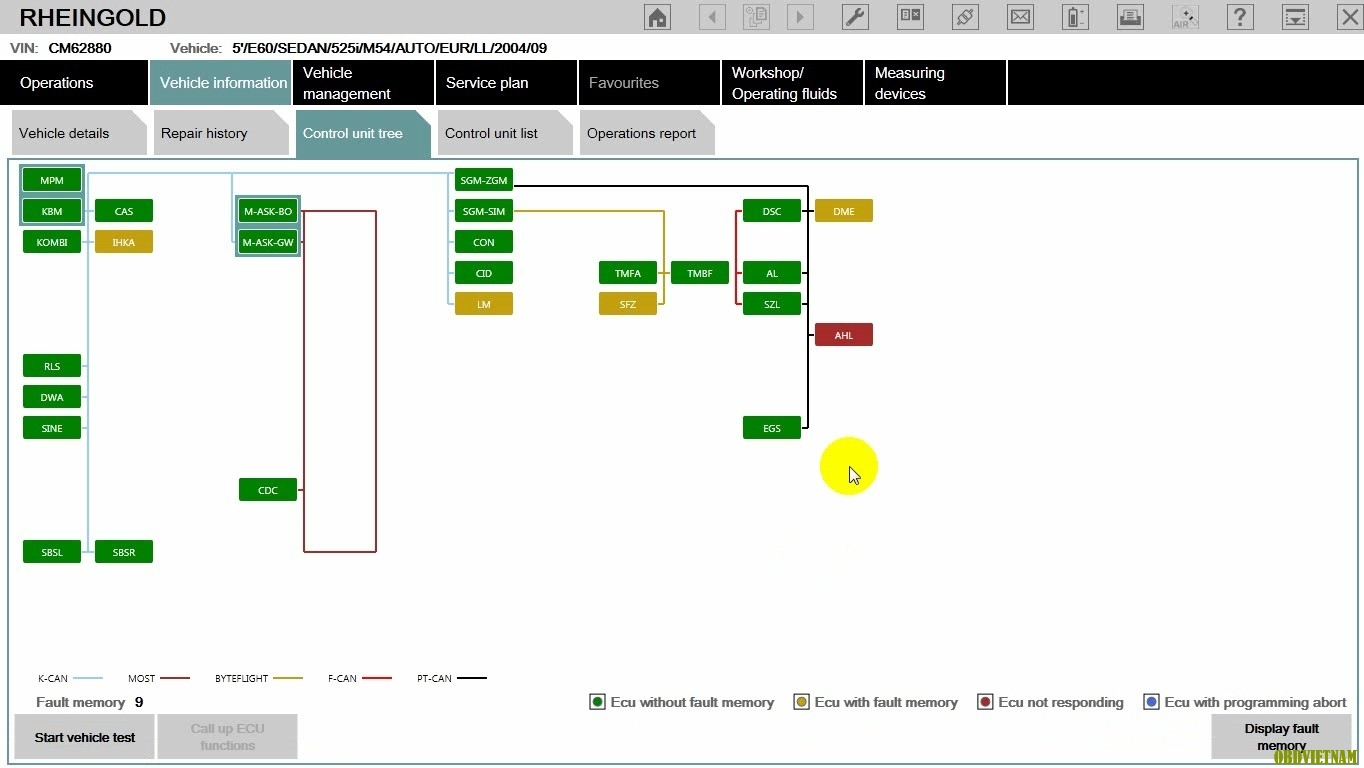
Task: Select the AL control unit
Action: point(772,274)
